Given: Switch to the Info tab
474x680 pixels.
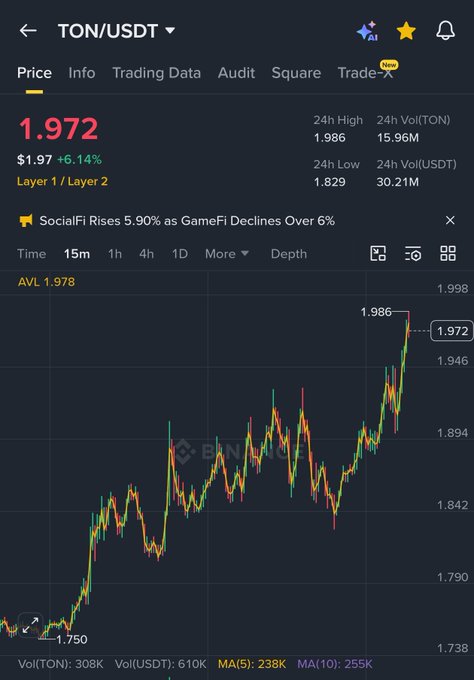Looking at the screenshot, I should click(x=82, y=73).
